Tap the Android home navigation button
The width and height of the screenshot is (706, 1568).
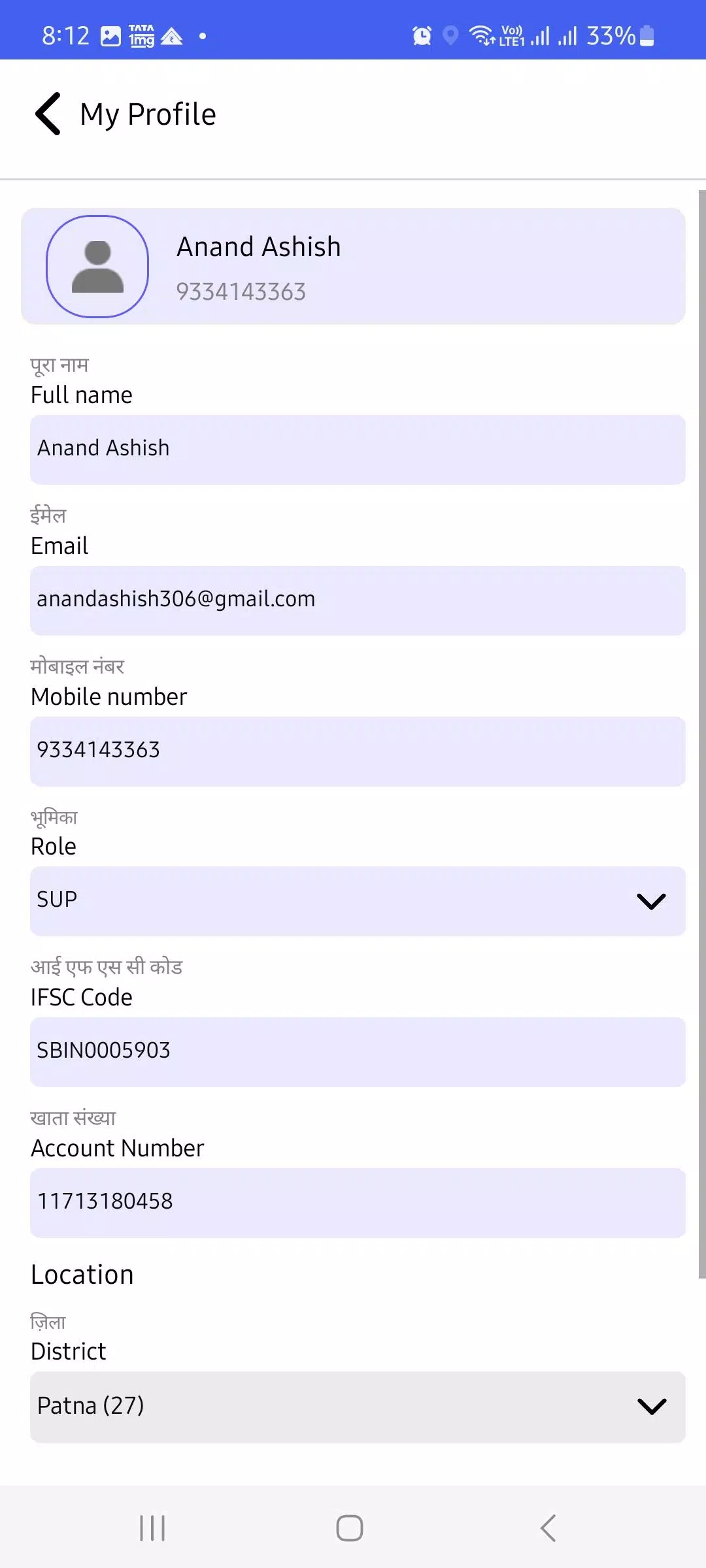(x=350, y=1528)
